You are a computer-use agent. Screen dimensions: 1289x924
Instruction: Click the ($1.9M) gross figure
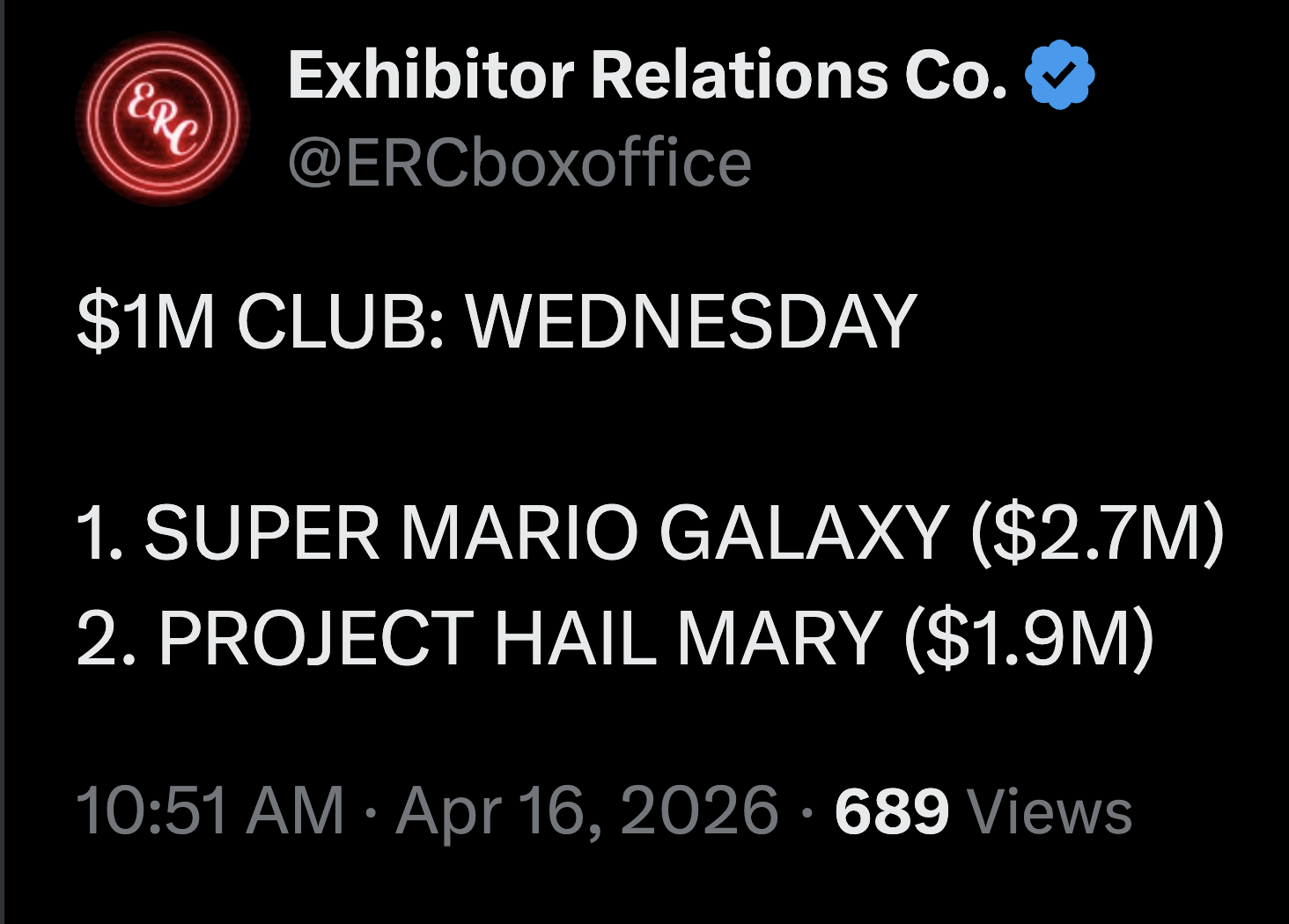tap(1028, 639)
